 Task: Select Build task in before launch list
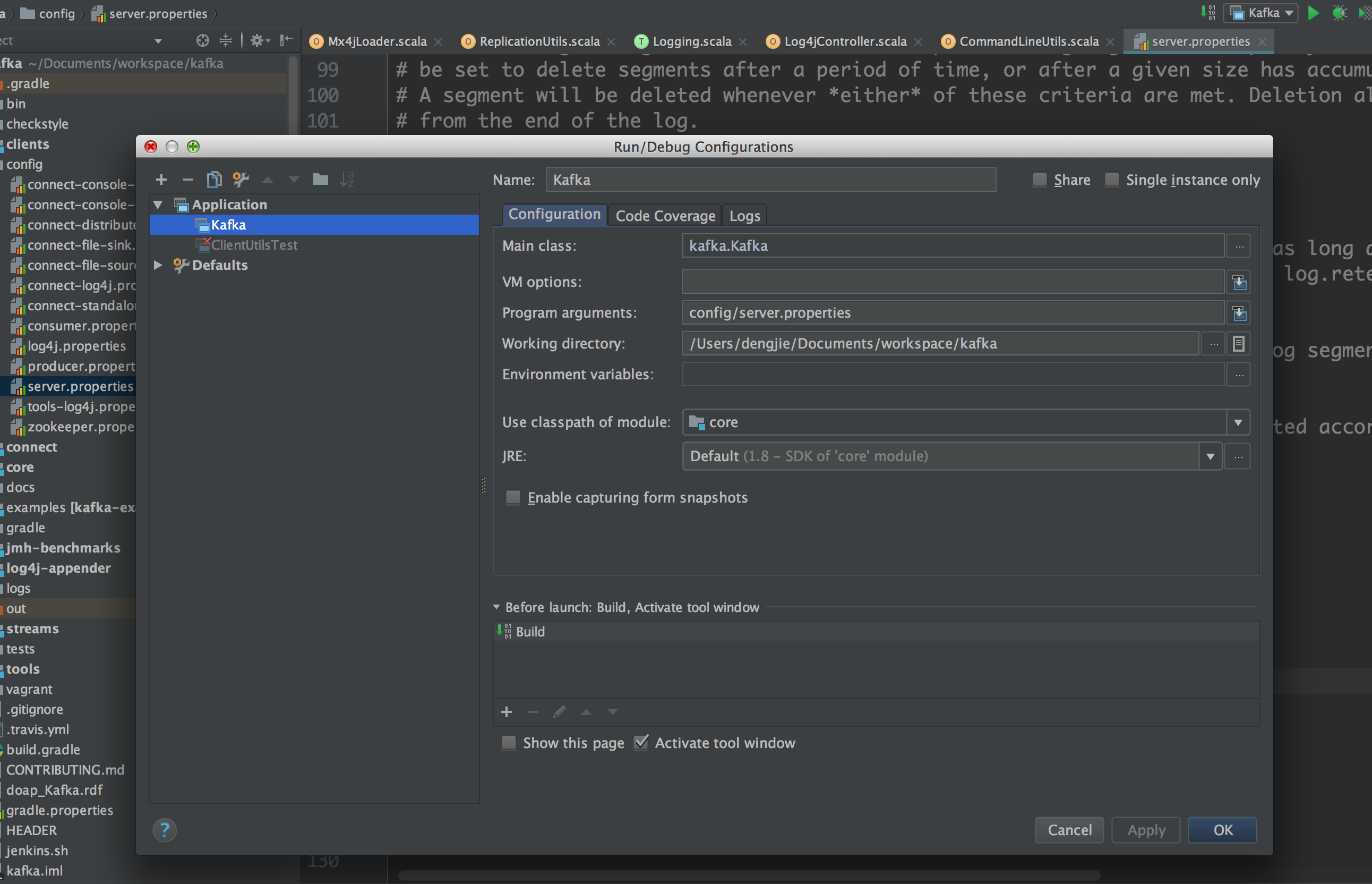pos(877,632)
